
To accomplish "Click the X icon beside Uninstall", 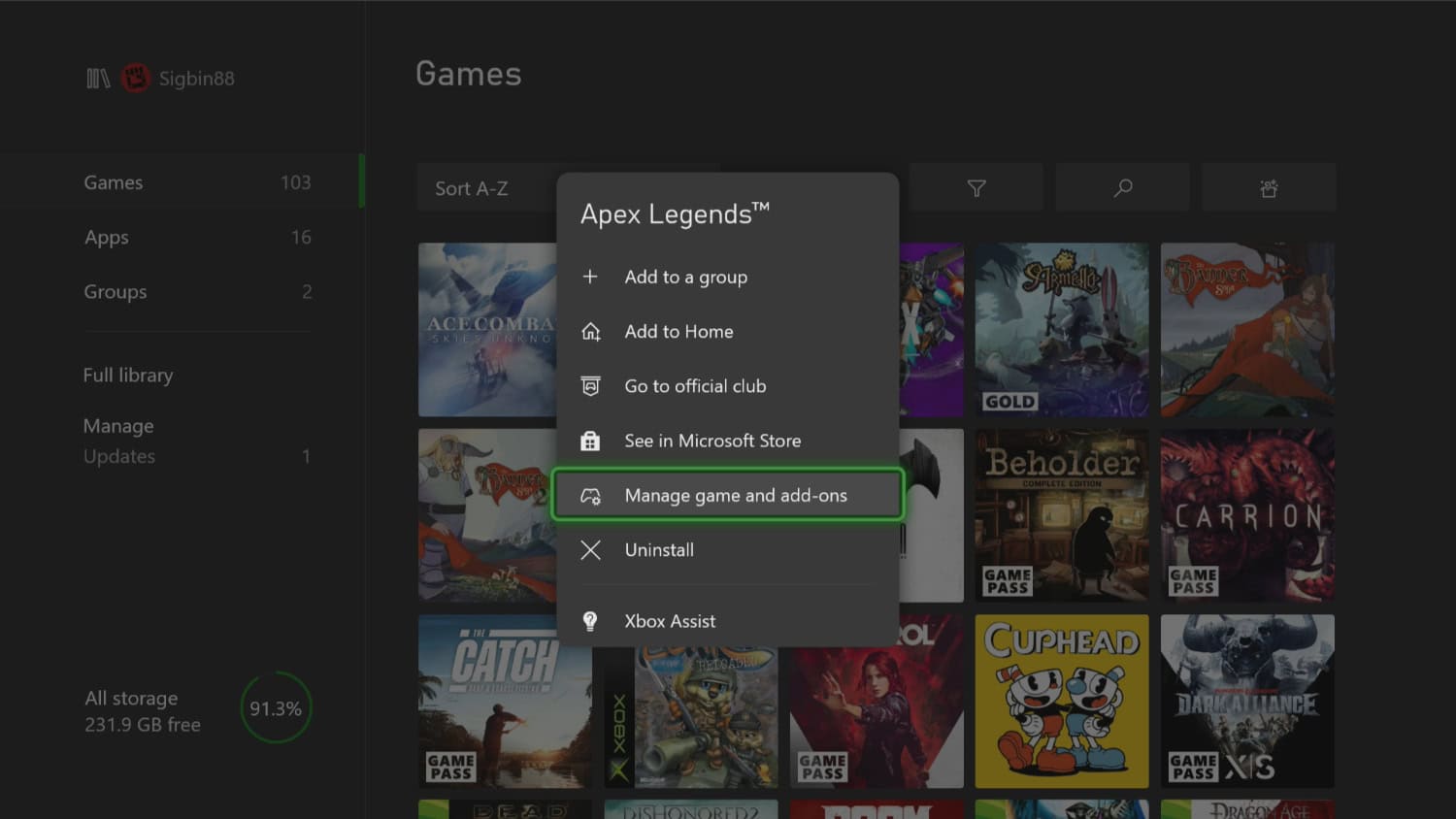I will point(590,550).
